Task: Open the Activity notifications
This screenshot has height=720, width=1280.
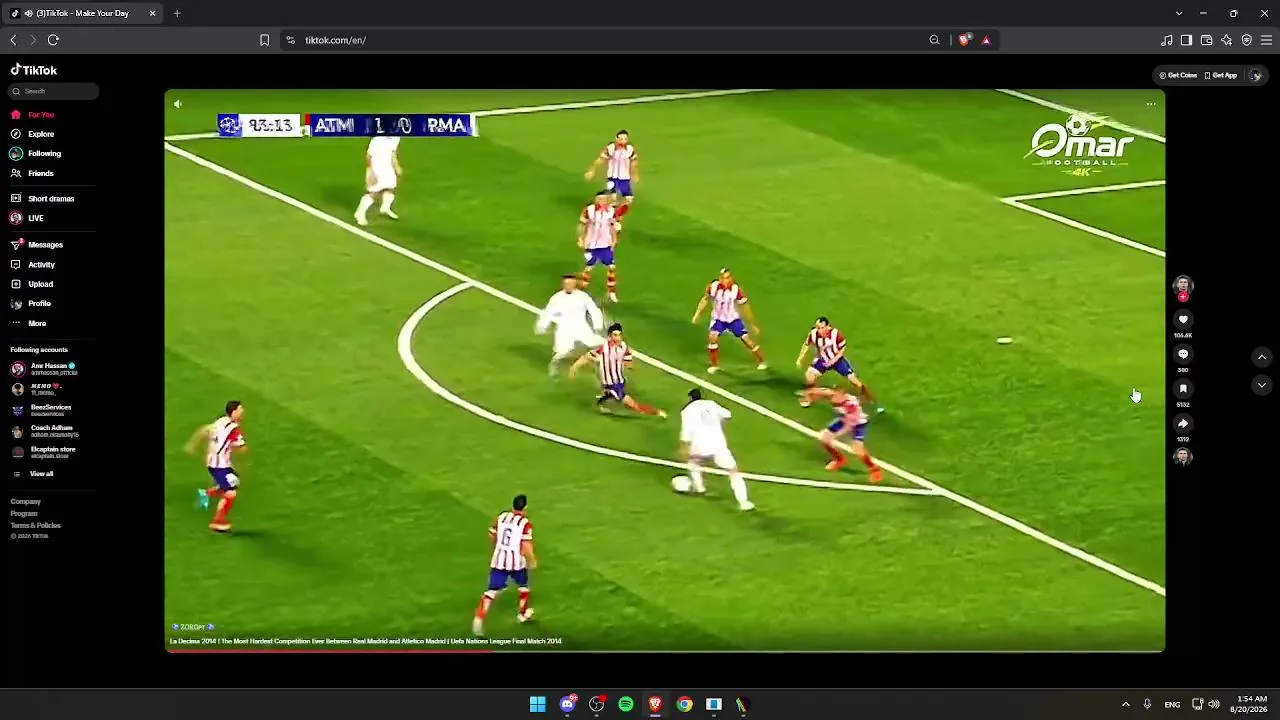Action: coord(33,264)
